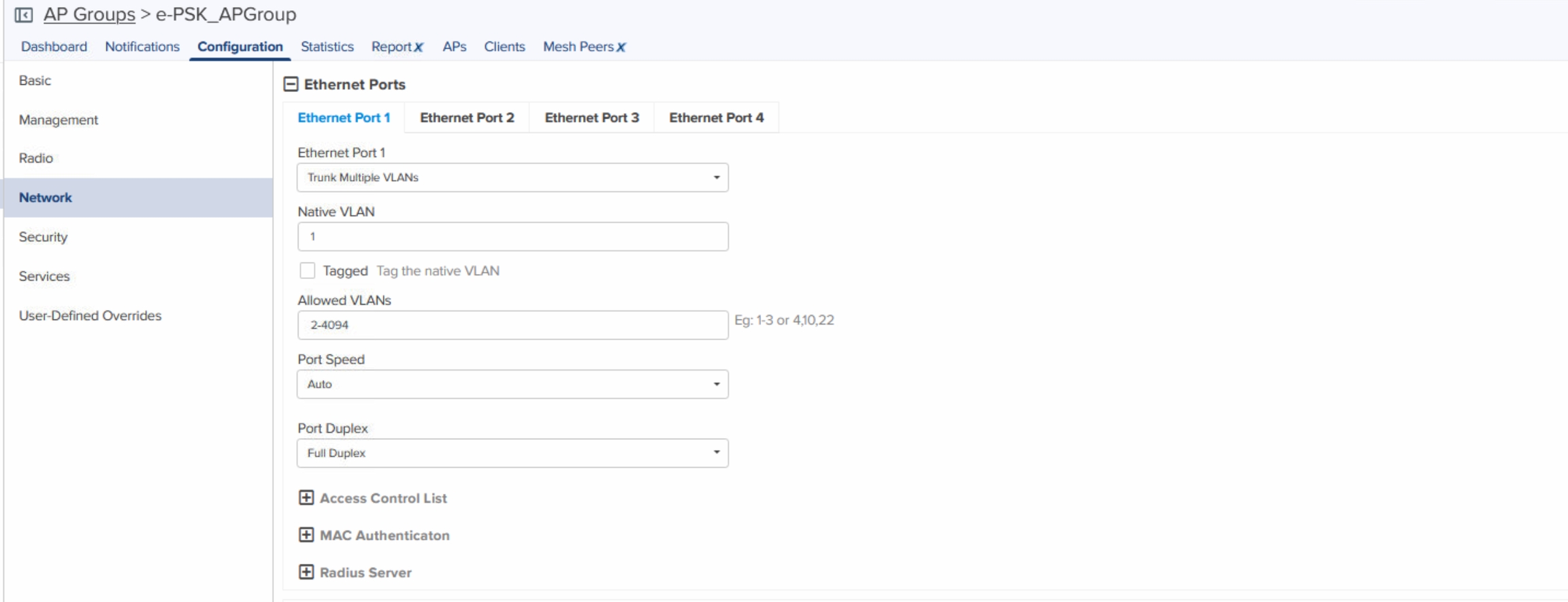Viewport: 1568px width, 602px height.
Task: Open User-Defined Overrides in sidebar
Action: pyautogui.click(x=90, y=316)
